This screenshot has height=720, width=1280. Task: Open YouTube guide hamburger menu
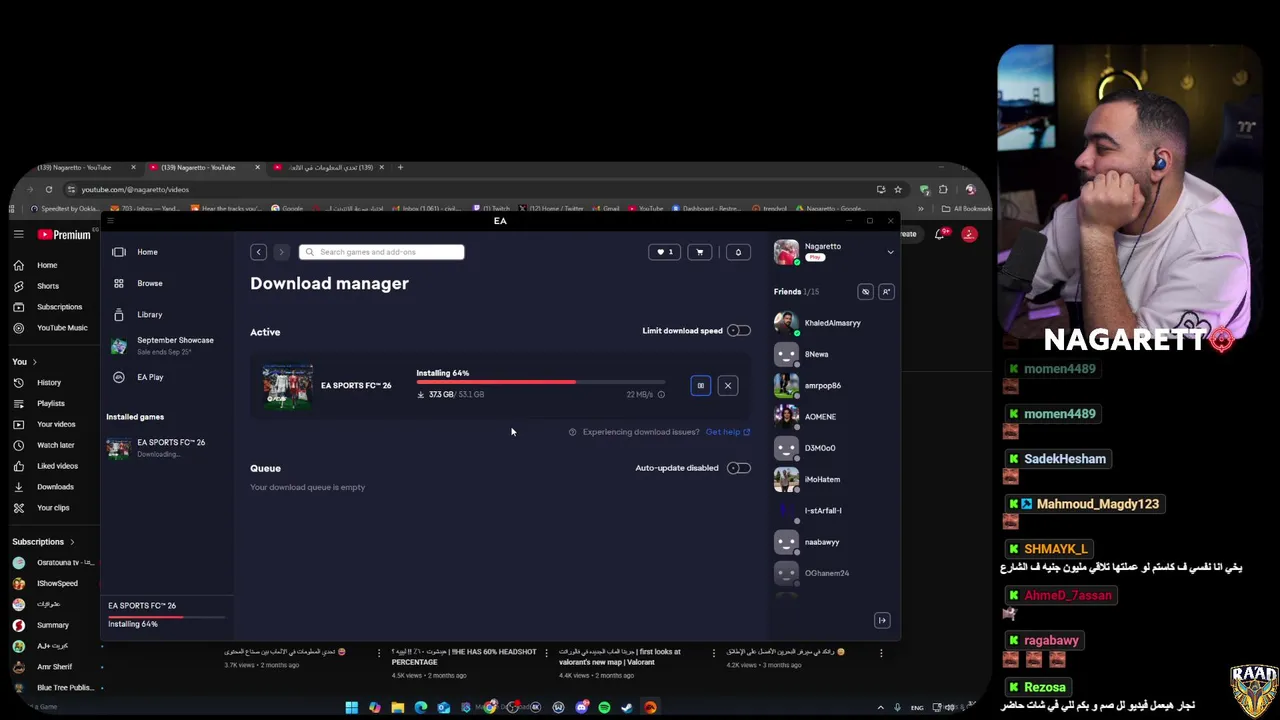(18, 234)
